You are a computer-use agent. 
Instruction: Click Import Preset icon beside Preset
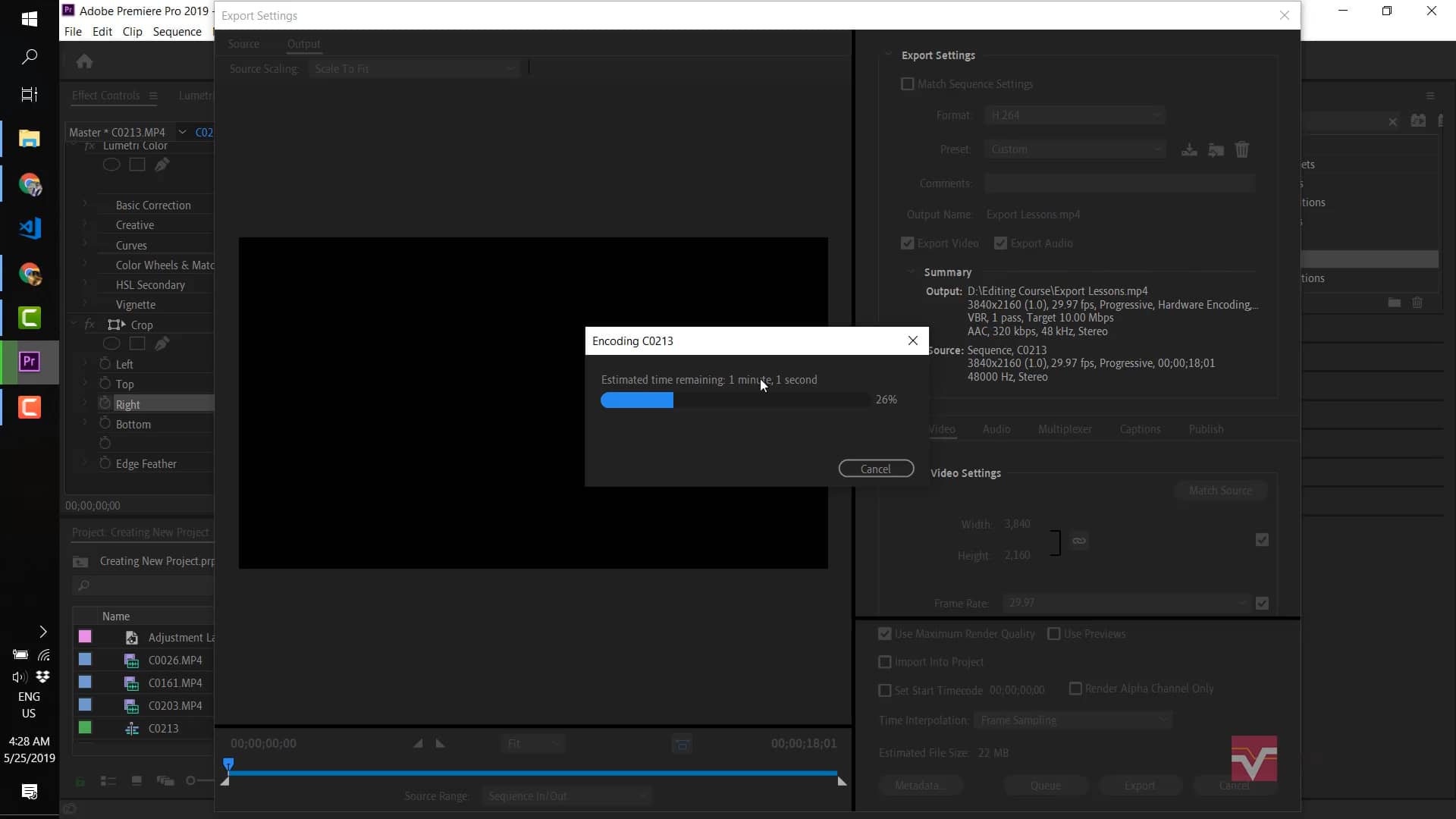(x=1216, y=149)
